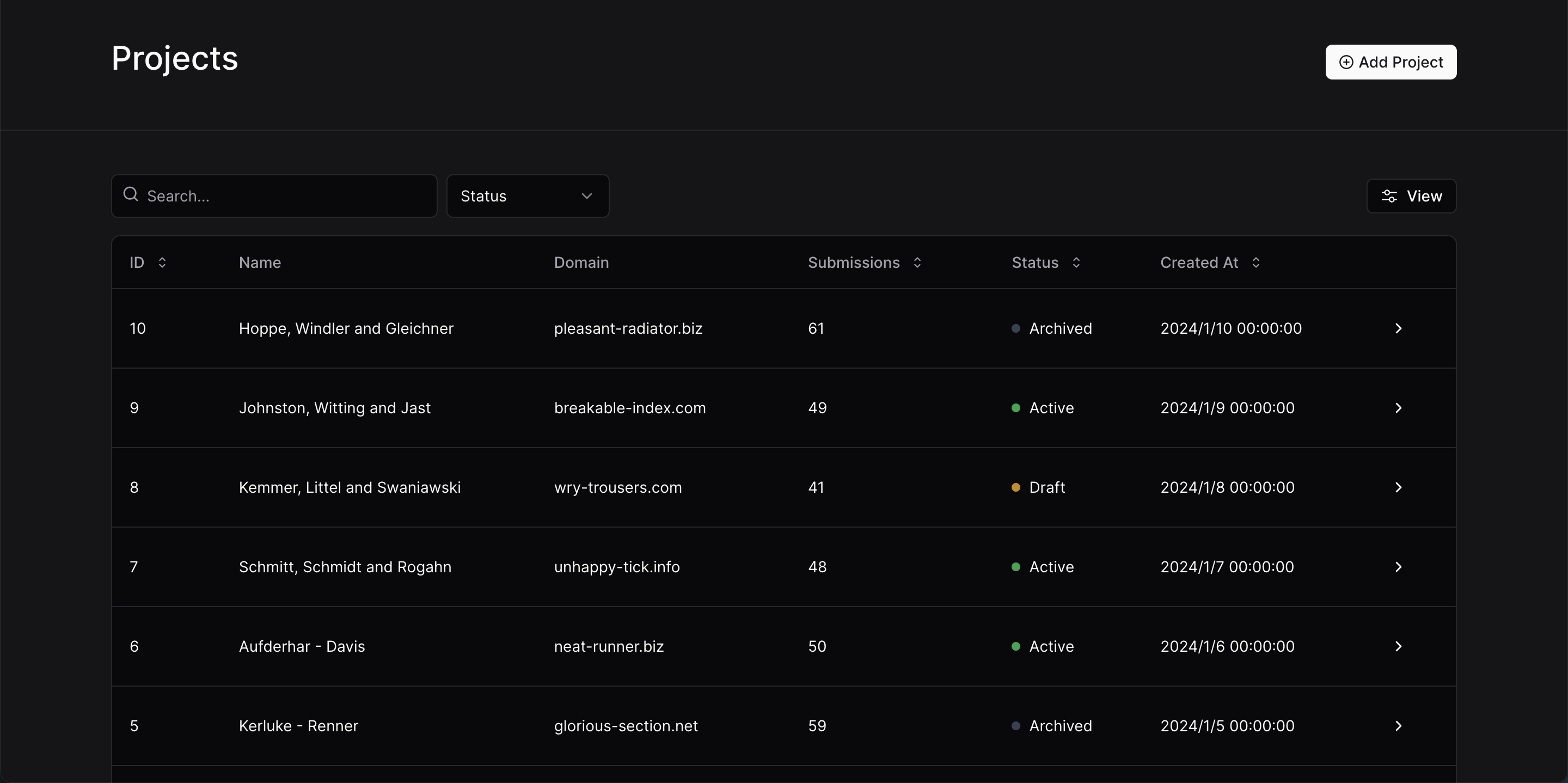Focus the Search input field

click(x=274, y=196)
